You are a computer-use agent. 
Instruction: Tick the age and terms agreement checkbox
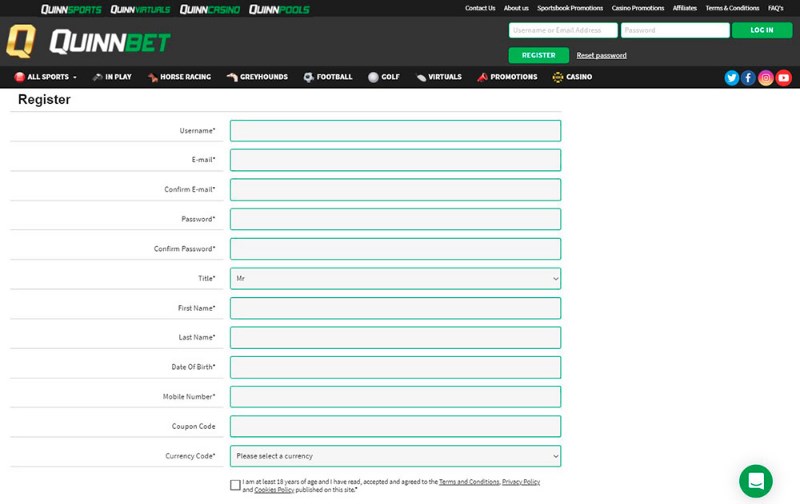click(235, 485)
